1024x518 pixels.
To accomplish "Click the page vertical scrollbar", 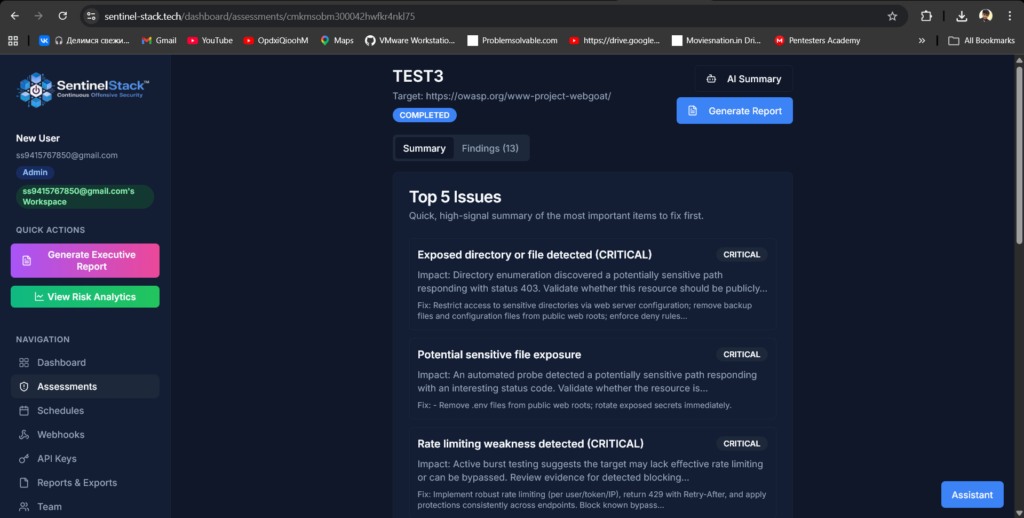I will point(1019,154).
